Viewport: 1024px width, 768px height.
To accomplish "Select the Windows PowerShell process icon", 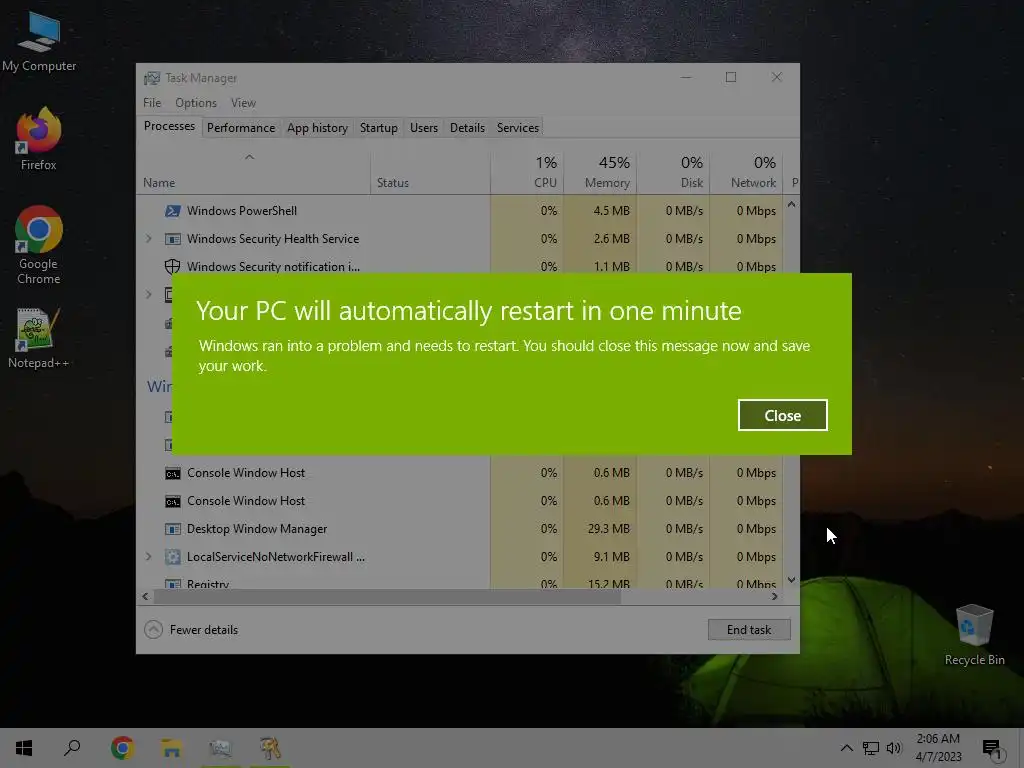I will pos(172,210).
